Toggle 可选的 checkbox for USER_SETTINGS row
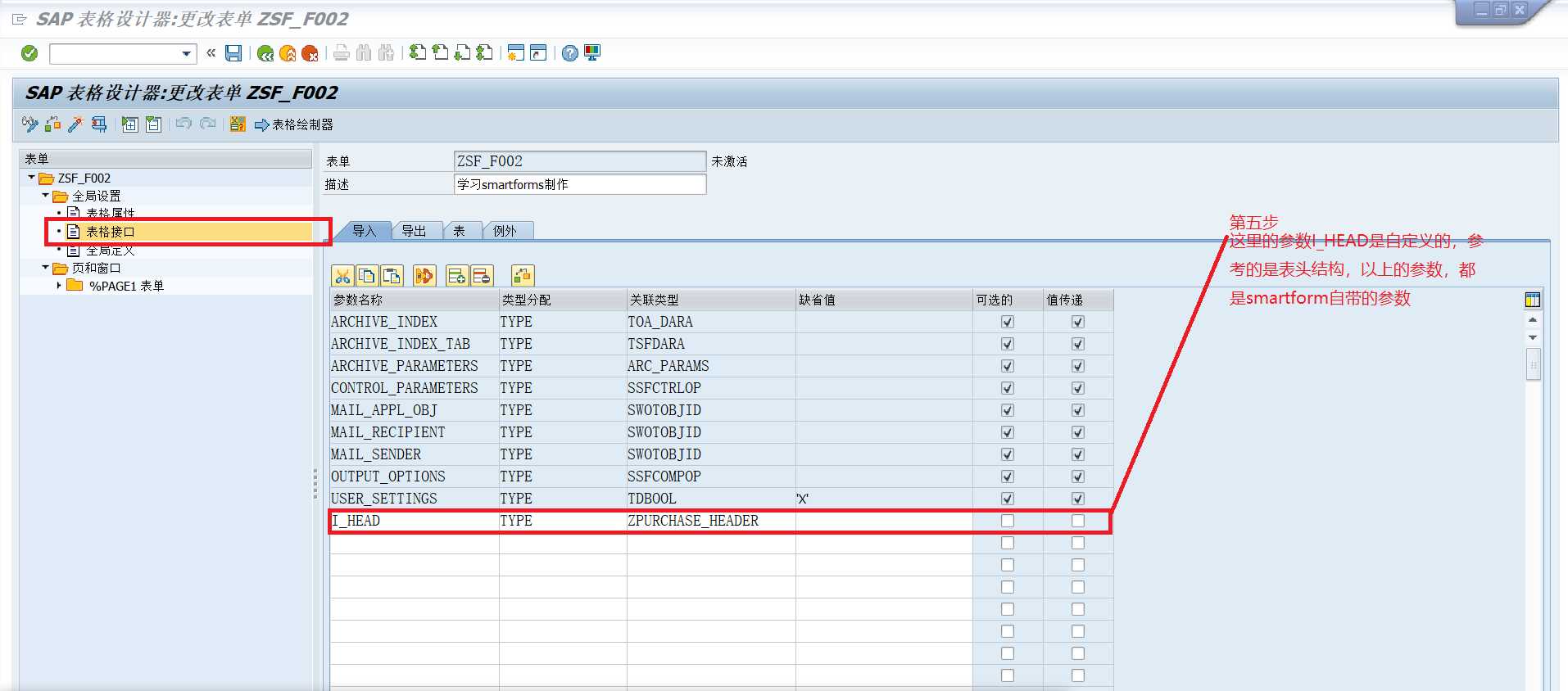 (1008, 499)
